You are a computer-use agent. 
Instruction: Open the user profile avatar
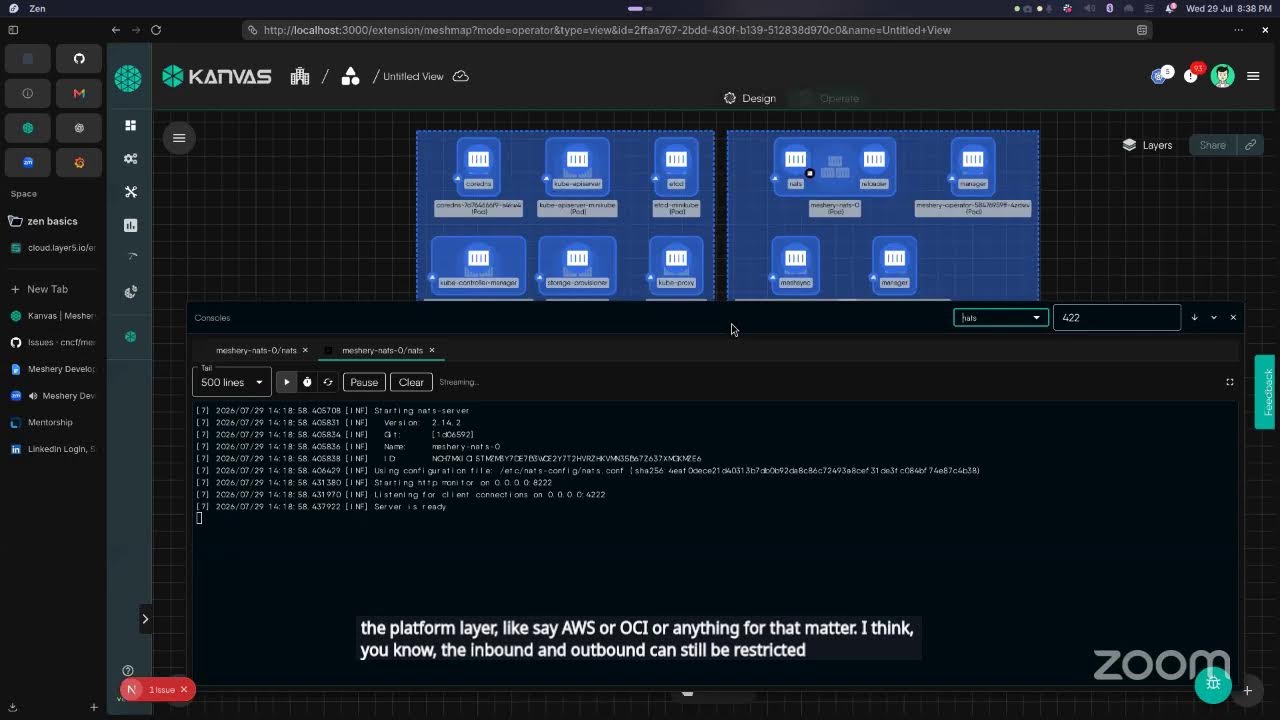point(1222,76)
